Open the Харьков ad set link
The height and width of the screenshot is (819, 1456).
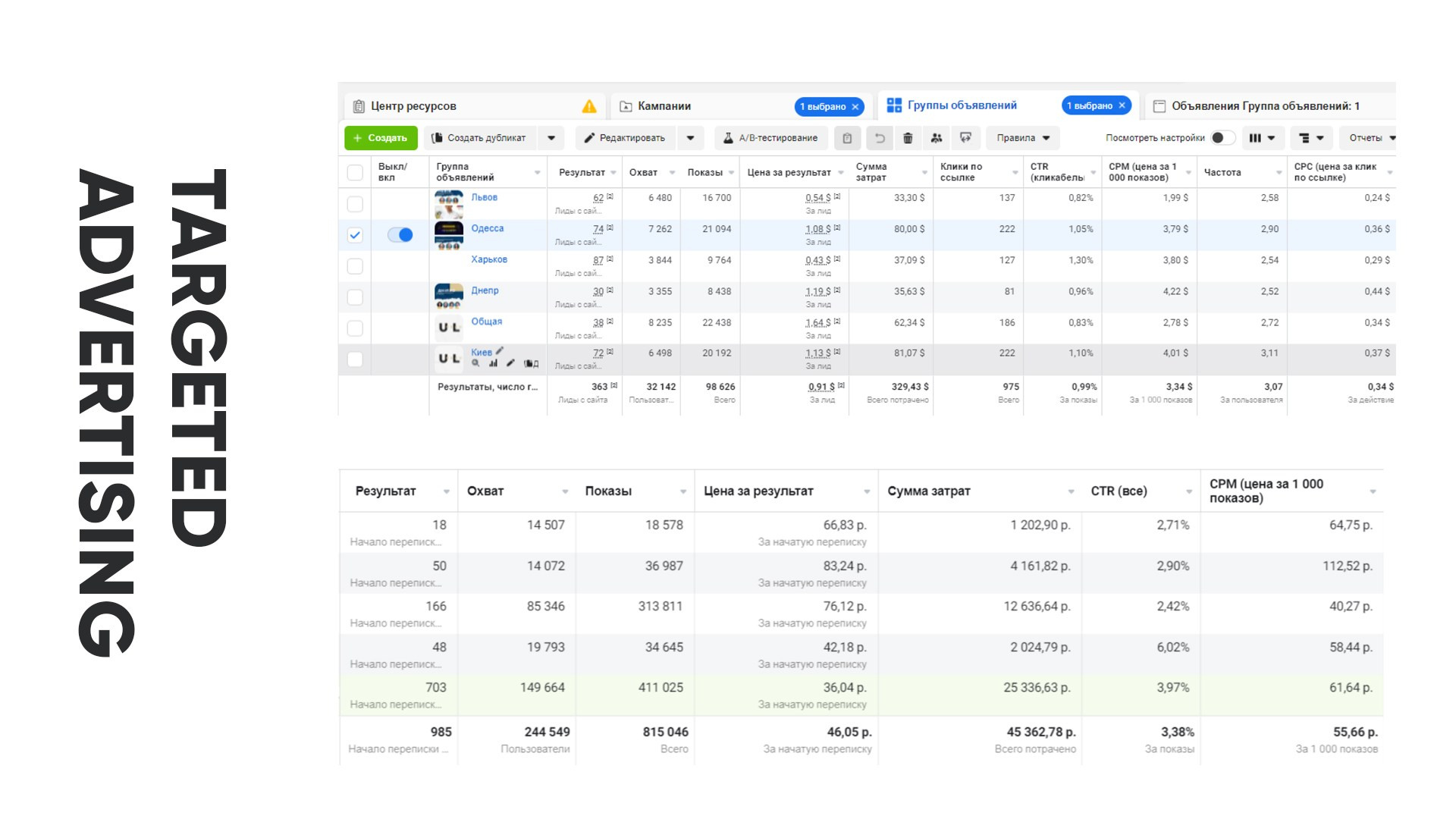tap(489, 259)
